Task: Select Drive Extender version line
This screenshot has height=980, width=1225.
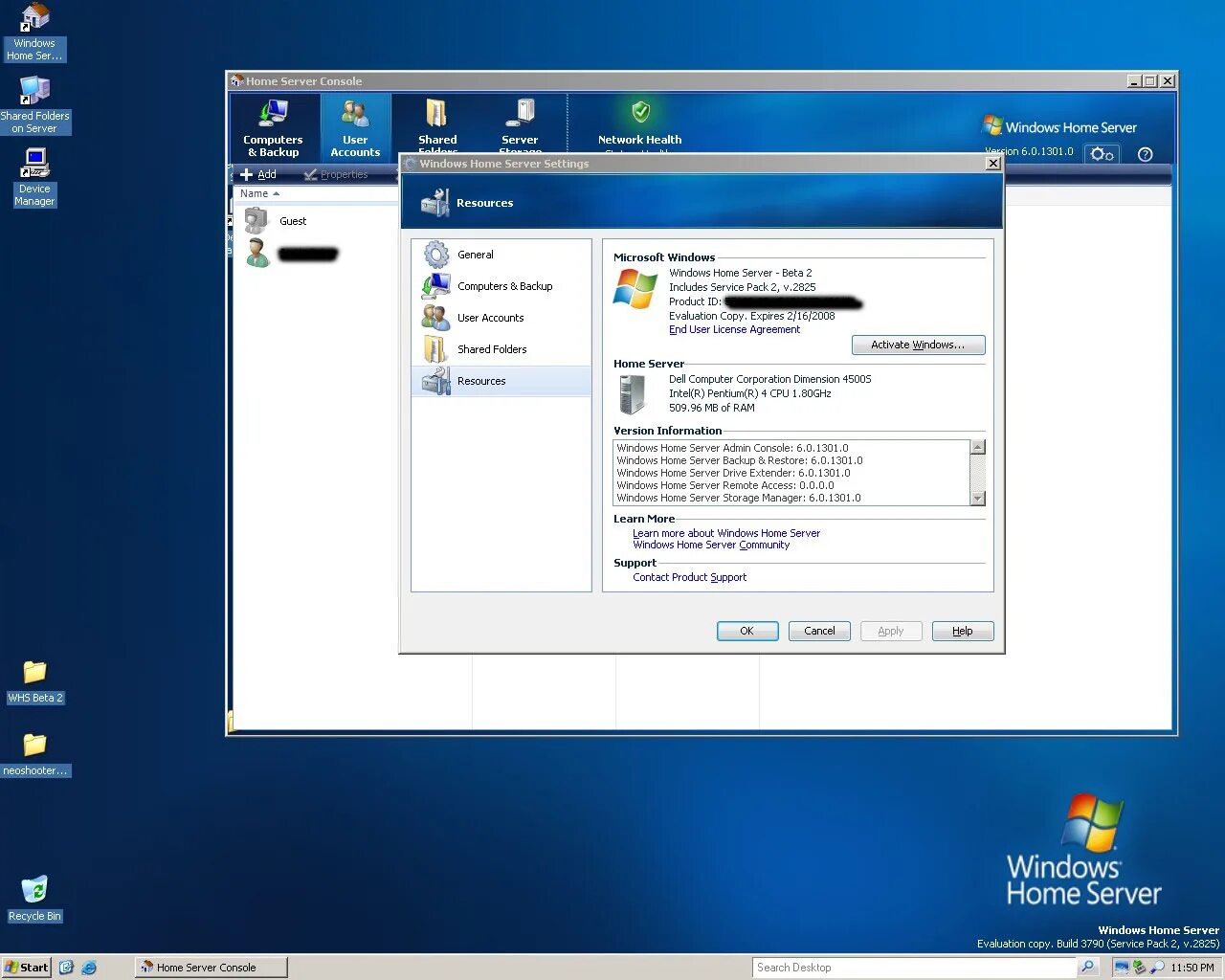Action: coord(733,473)
